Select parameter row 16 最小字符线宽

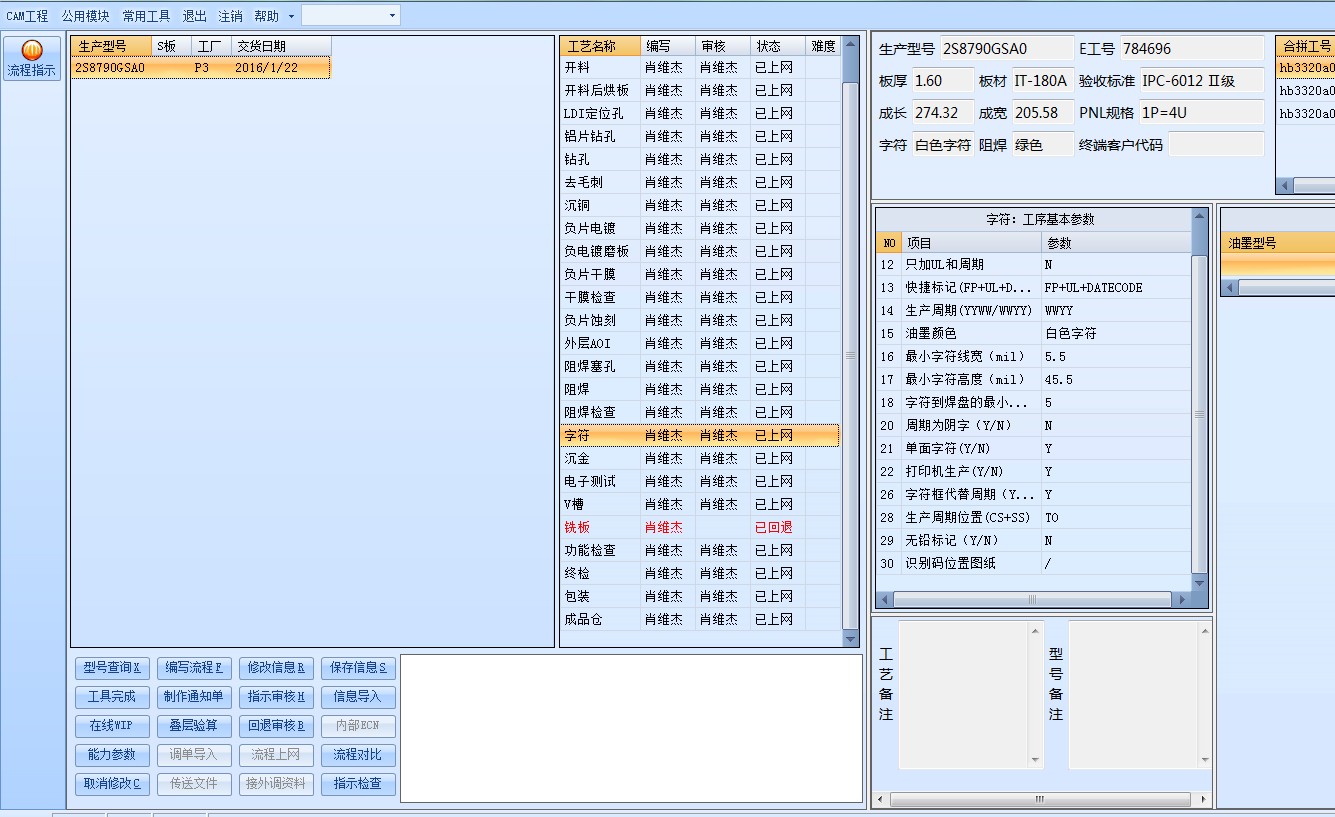[1034, 356]
